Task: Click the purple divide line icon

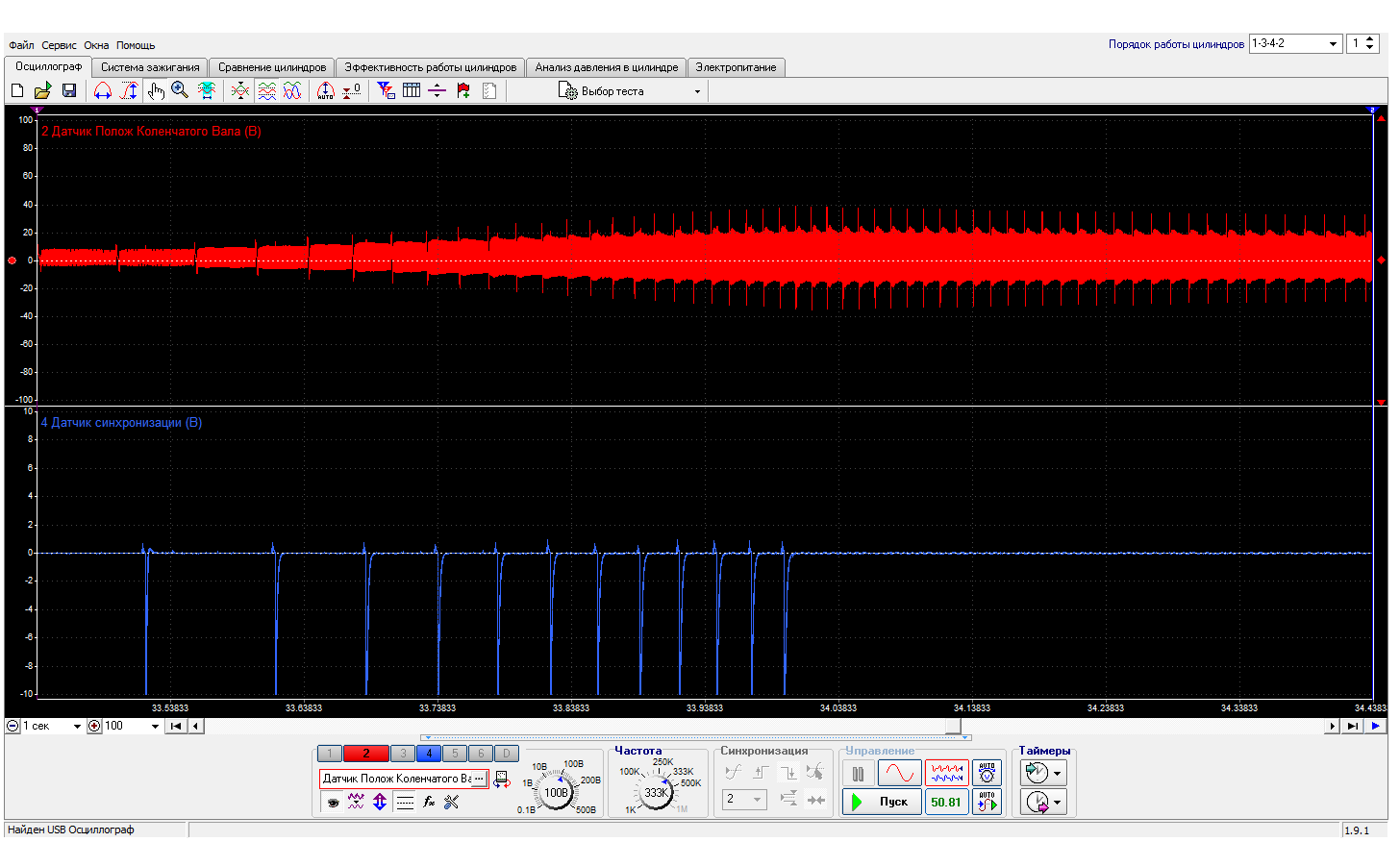Action: tap(437, 90)
